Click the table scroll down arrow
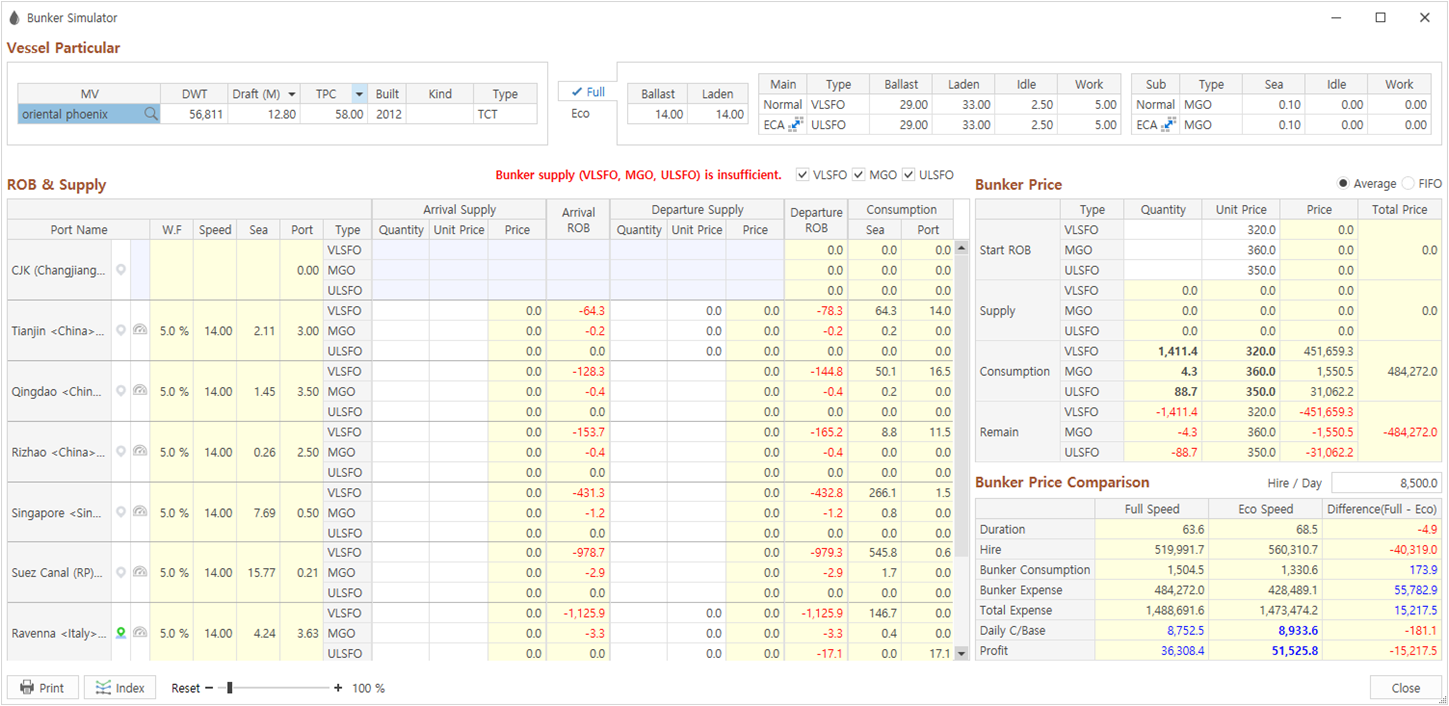The width and height of the screenshot is (1449, 706). 961,653
